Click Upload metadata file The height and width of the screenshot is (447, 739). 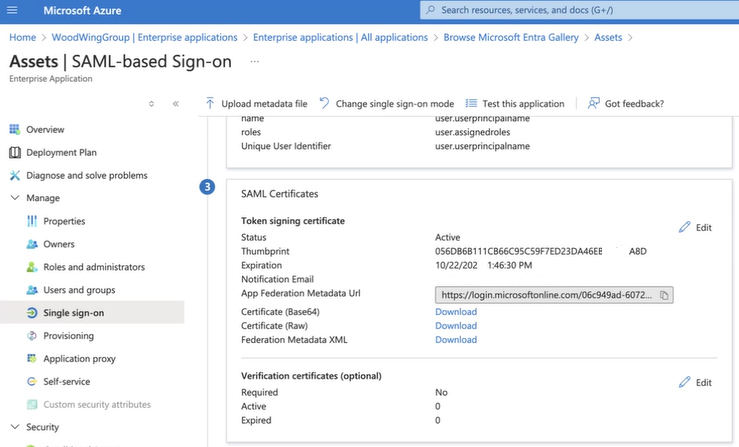tap(256, 103)
